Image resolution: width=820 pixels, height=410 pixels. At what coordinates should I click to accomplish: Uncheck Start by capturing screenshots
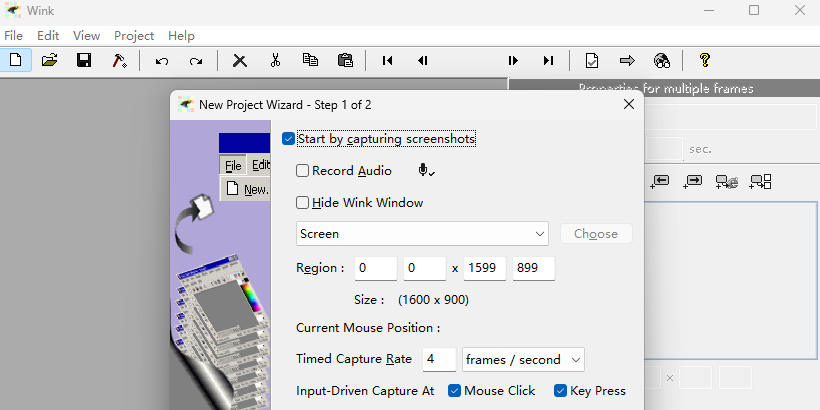288,139
